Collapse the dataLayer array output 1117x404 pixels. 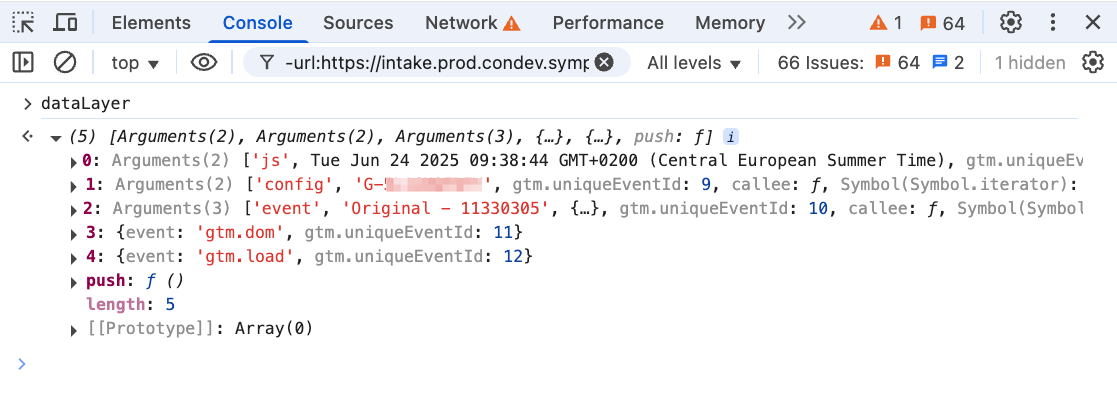click(x=55, y=138)
